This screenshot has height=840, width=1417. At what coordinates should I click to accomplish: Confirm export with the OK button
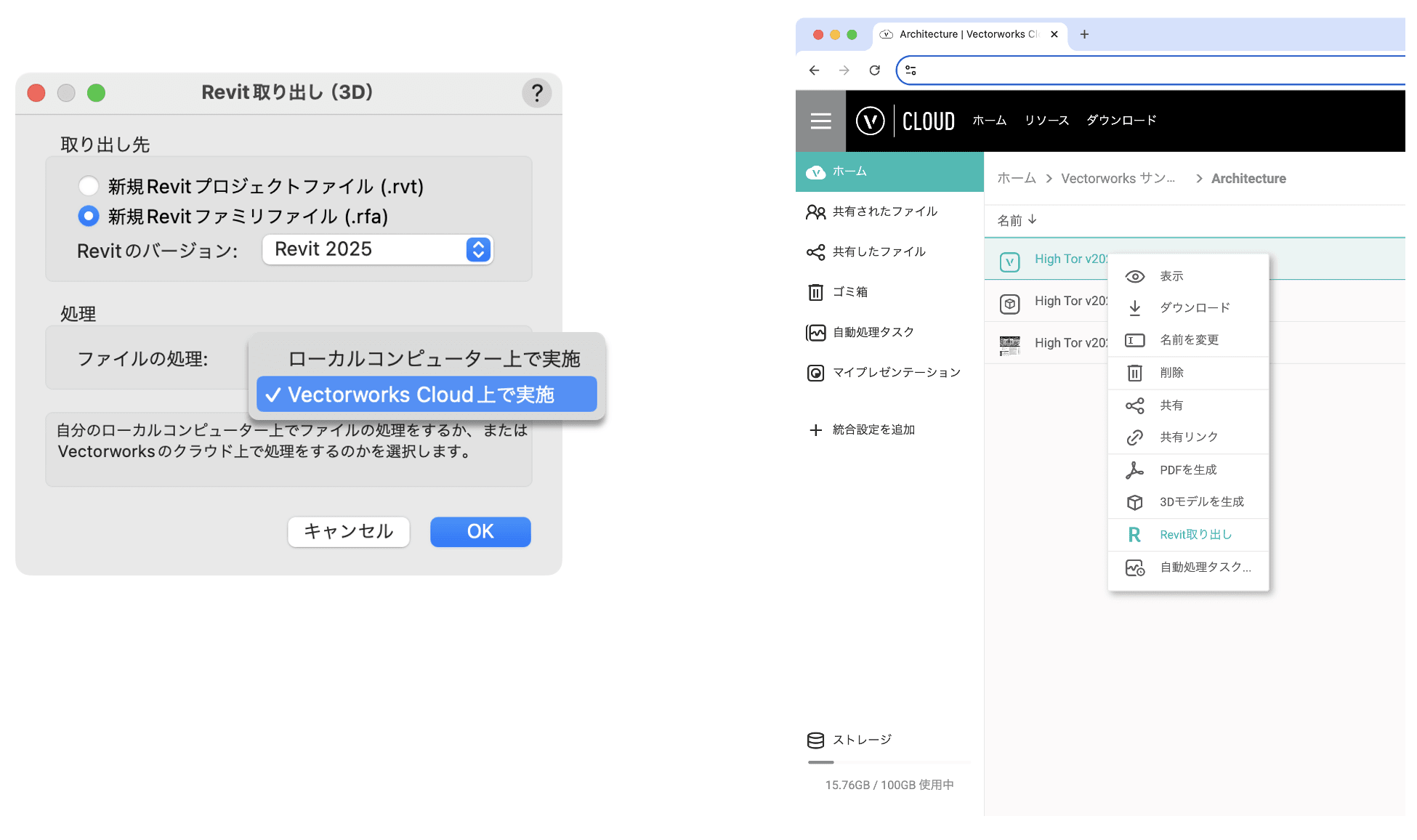(480, 531)
